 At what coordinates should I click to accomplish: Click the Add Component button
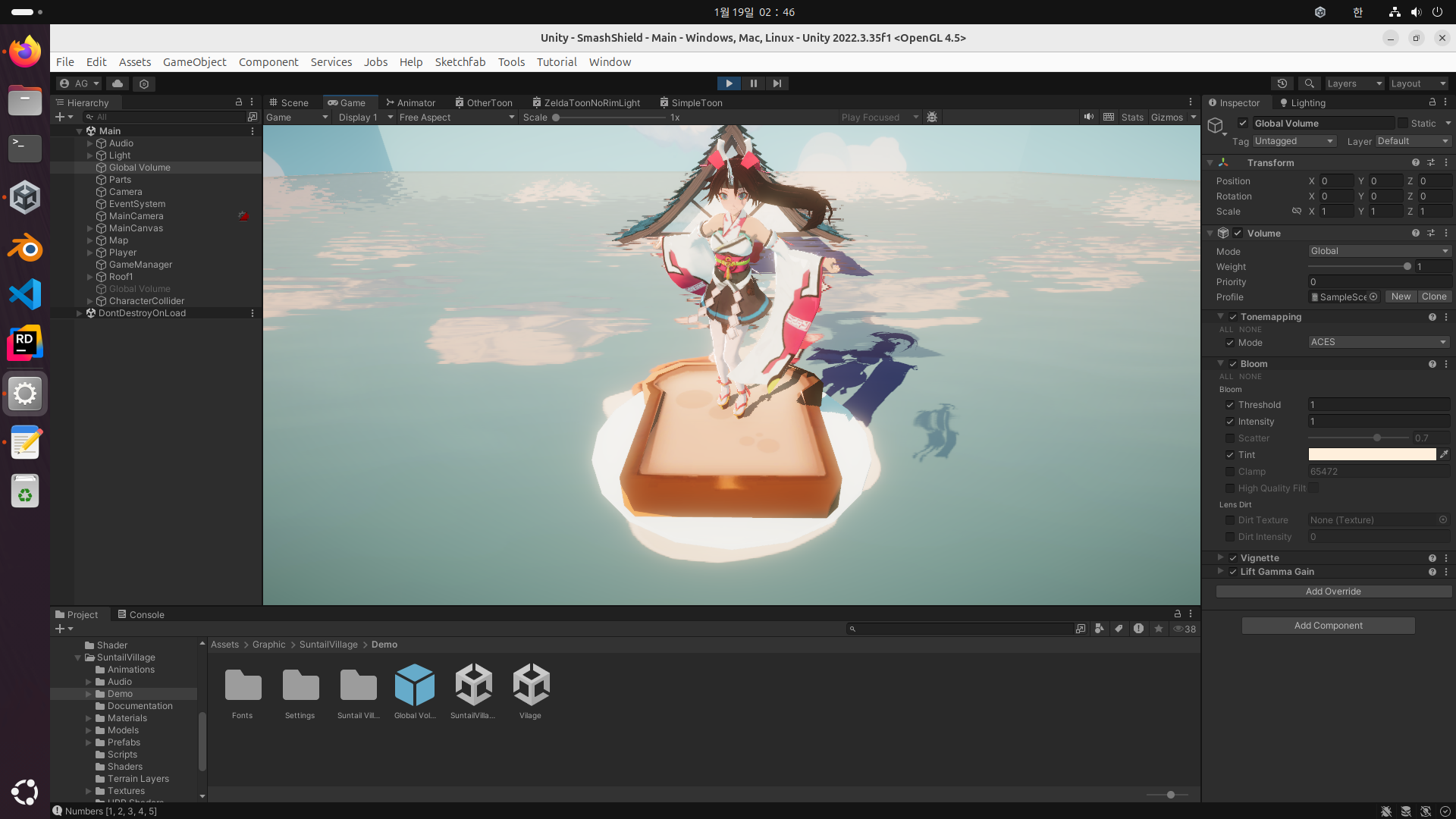coord(1328,626)
